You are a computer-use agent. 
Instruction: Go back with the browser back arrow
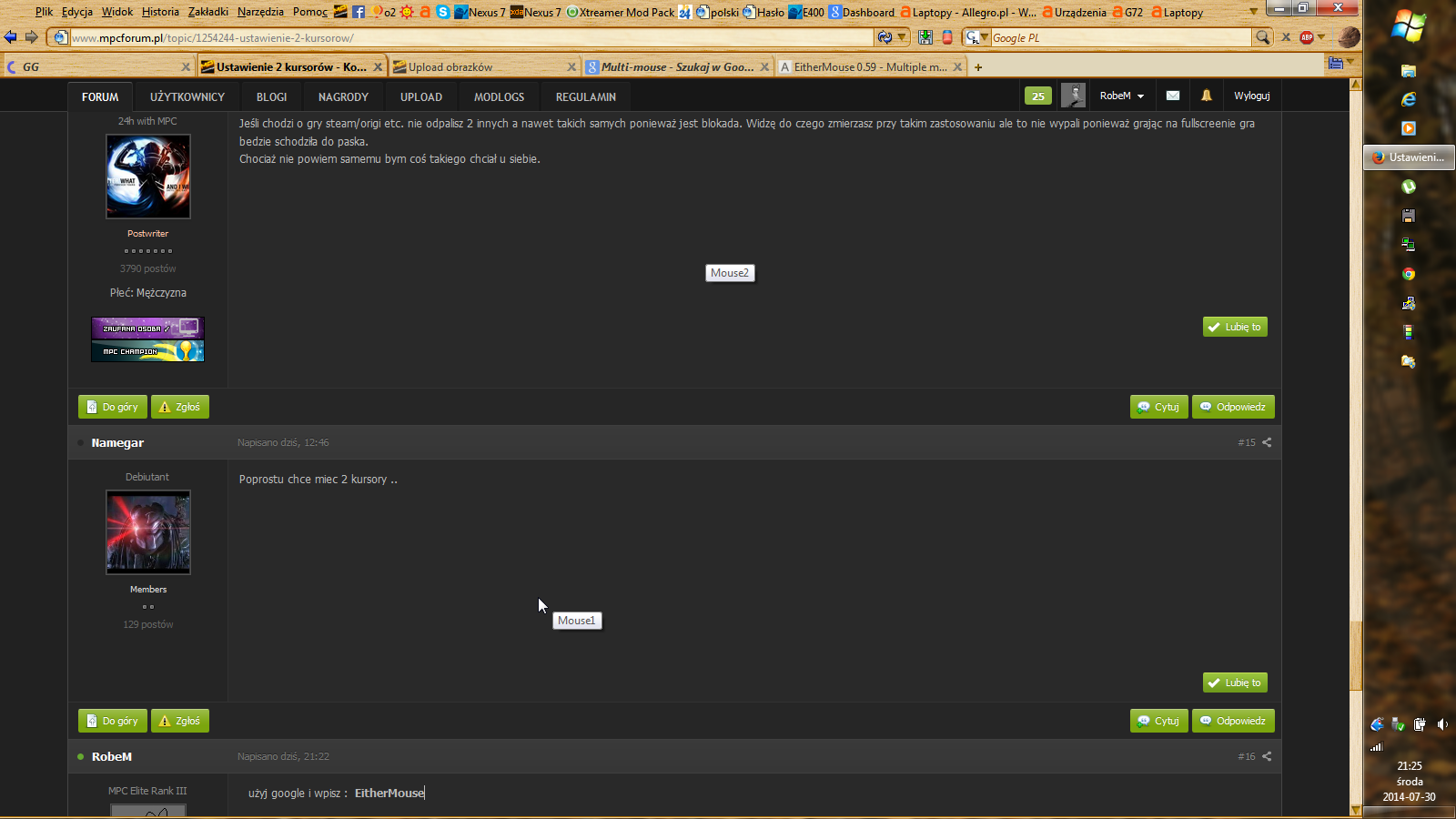tap(10, 37)
